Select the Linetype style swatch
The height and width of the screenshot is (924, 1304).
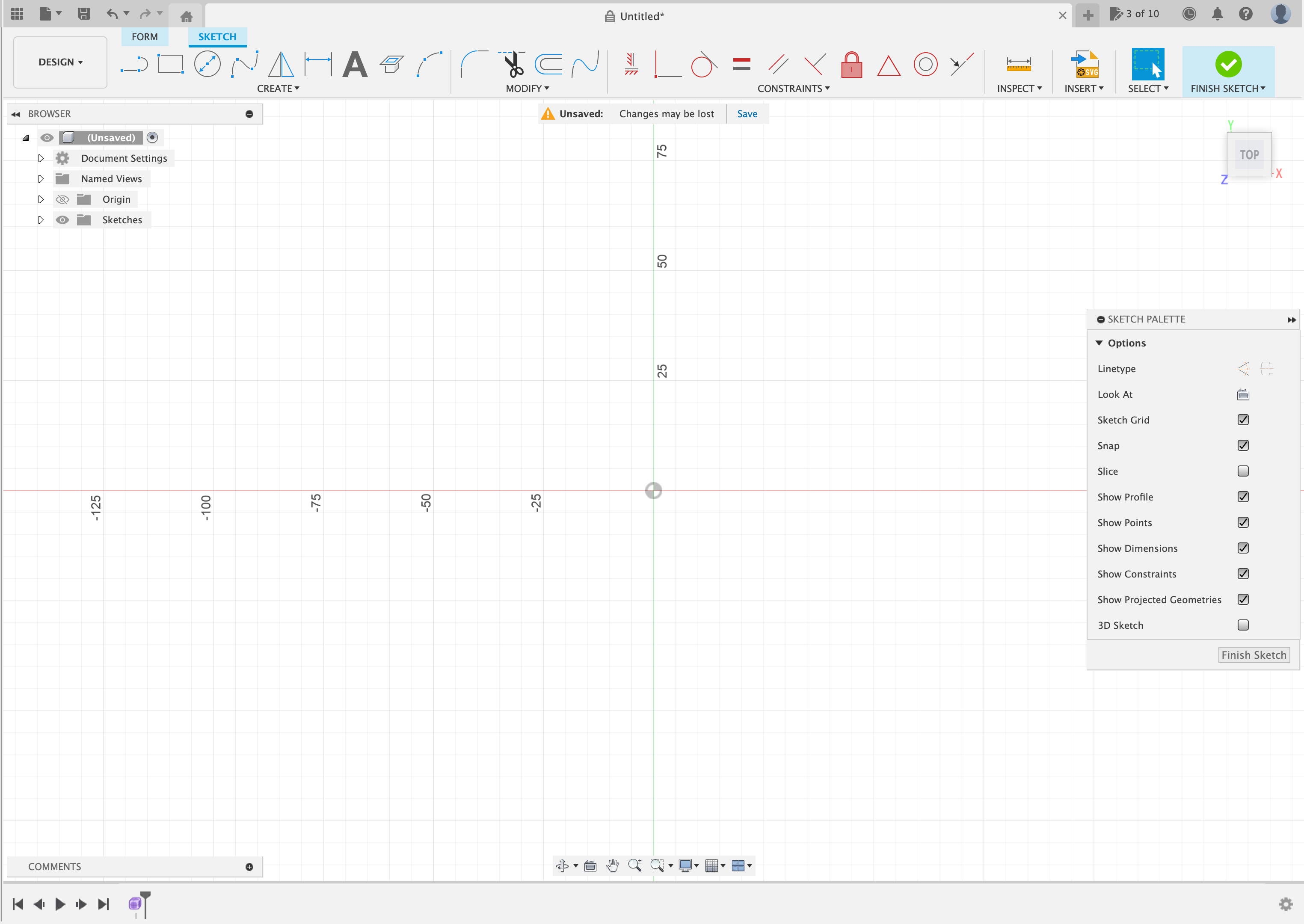coord(1243,368)
